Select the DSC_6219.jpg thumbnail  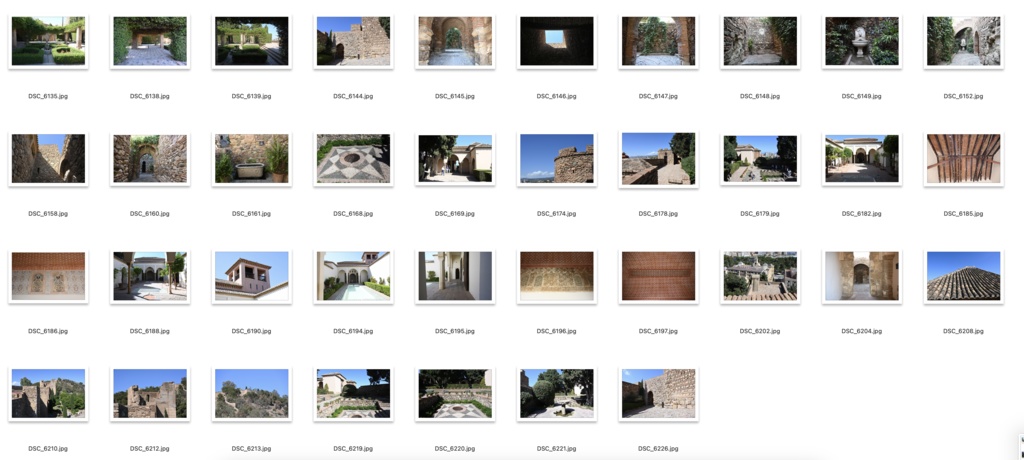[x=353, y=394]
